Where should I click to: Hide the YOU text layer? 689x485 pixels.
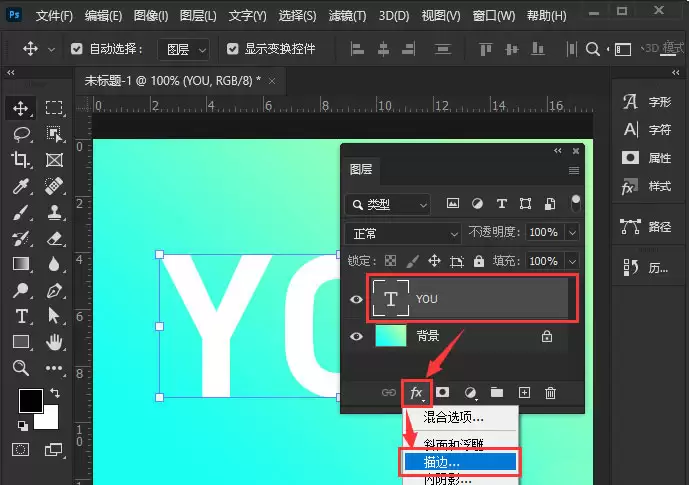coord(356,299)
